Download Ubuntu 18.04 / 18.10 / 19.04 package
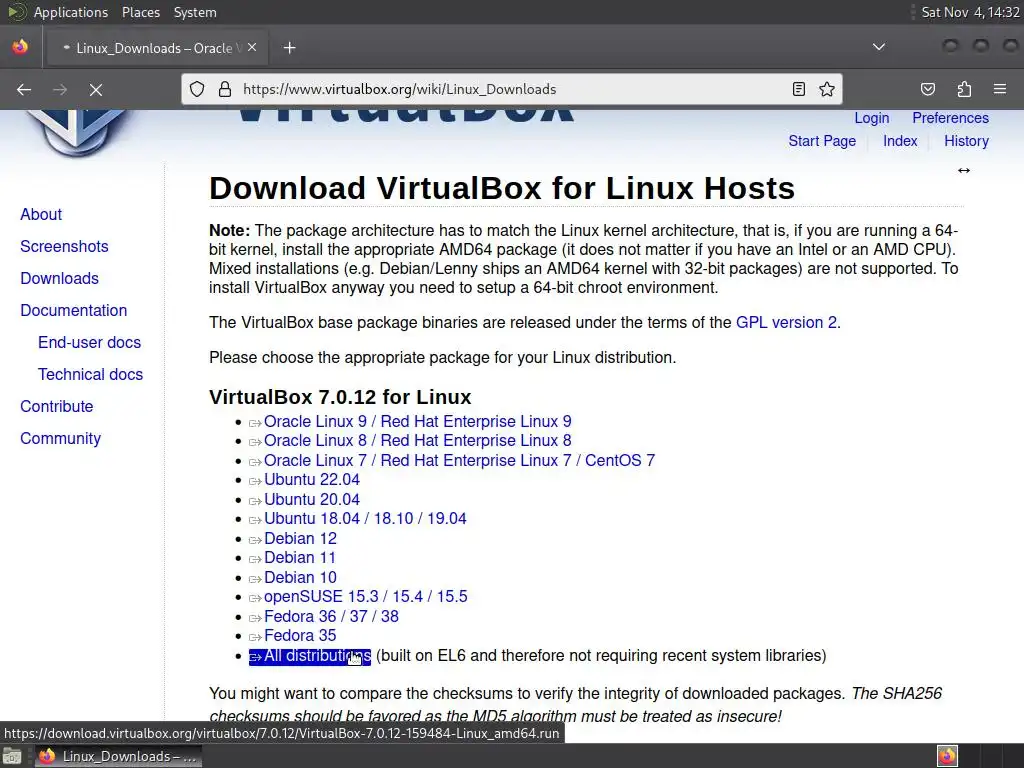 365,519
